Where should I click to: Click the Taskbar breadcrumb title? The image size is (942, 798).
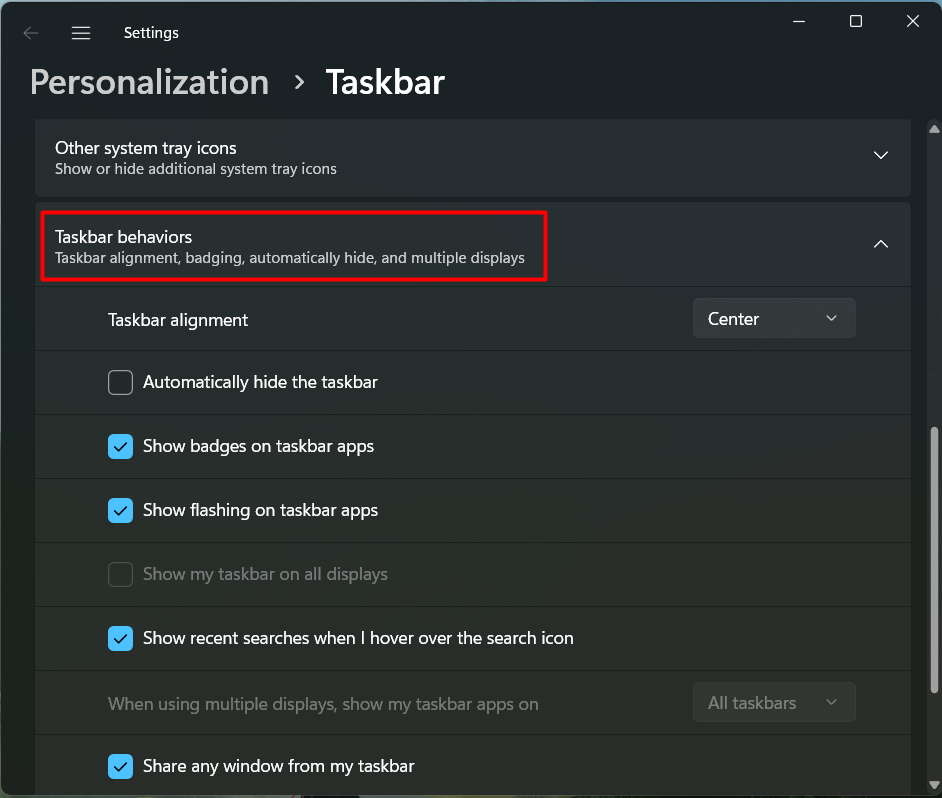point(385,82)
